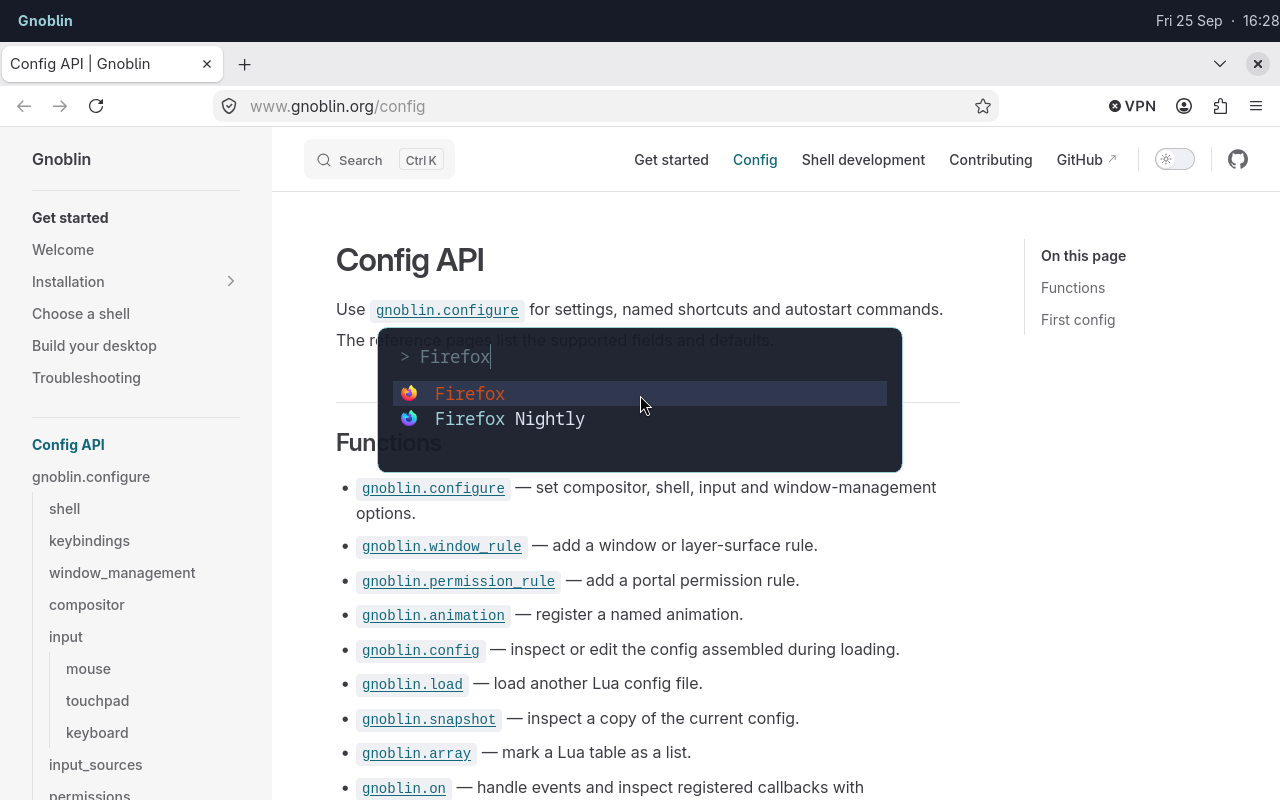The height and width of the screenshot is (800, 1280).
Task: Open the VPN indicator
Action: pyautogui.click(x=1132, y=106)
